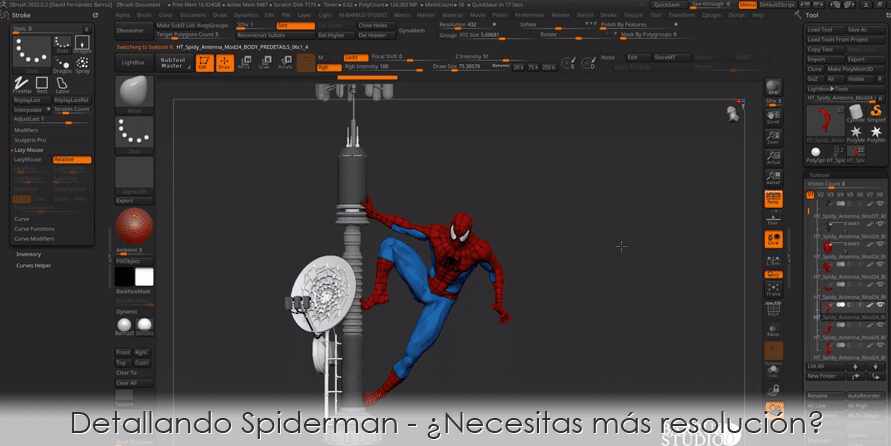This screenshot has width=891, height=446.
Task: Open the Transform menu
Action: [x=681, y=15]
